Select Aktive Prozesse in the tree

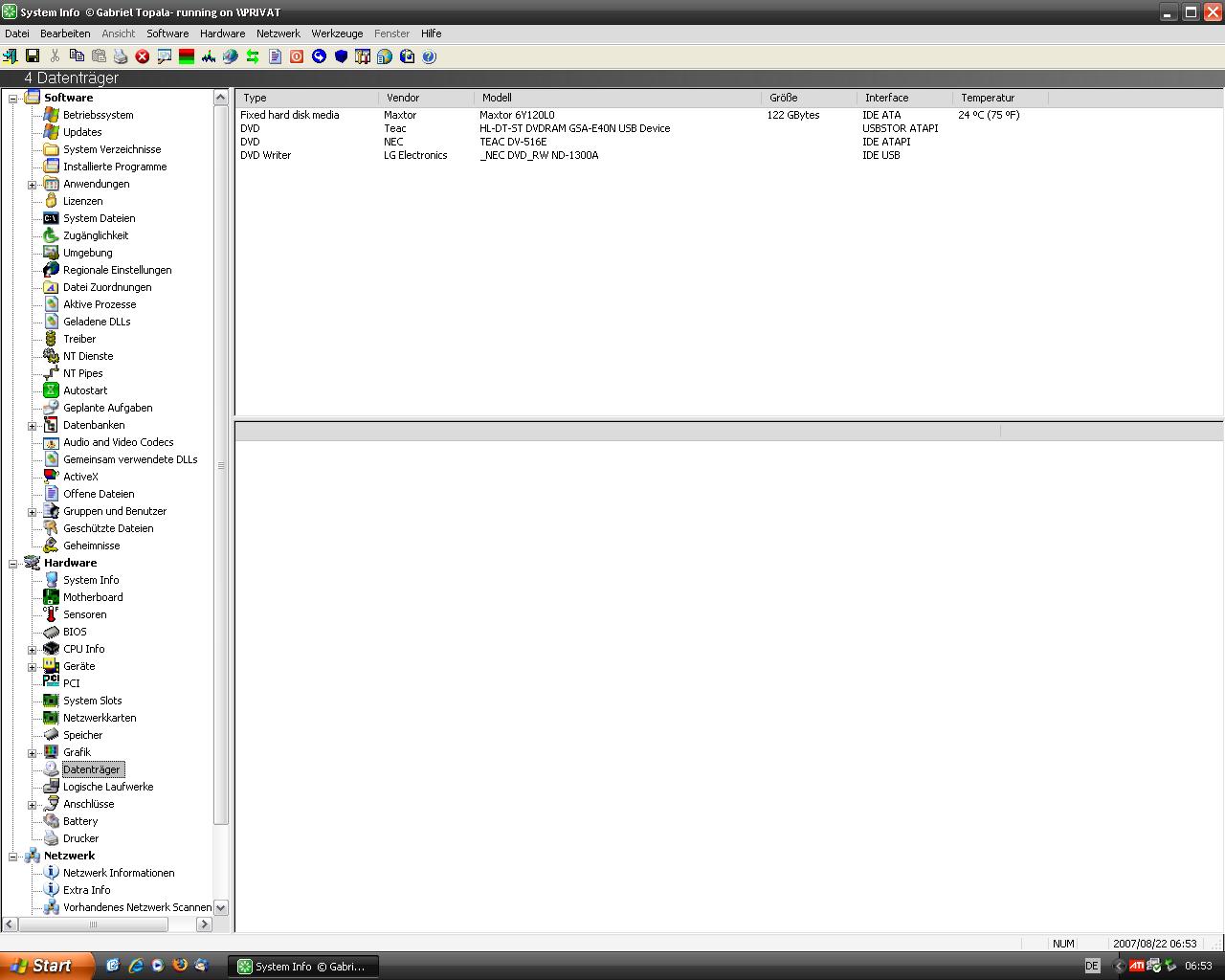click(x=100, y=304)
